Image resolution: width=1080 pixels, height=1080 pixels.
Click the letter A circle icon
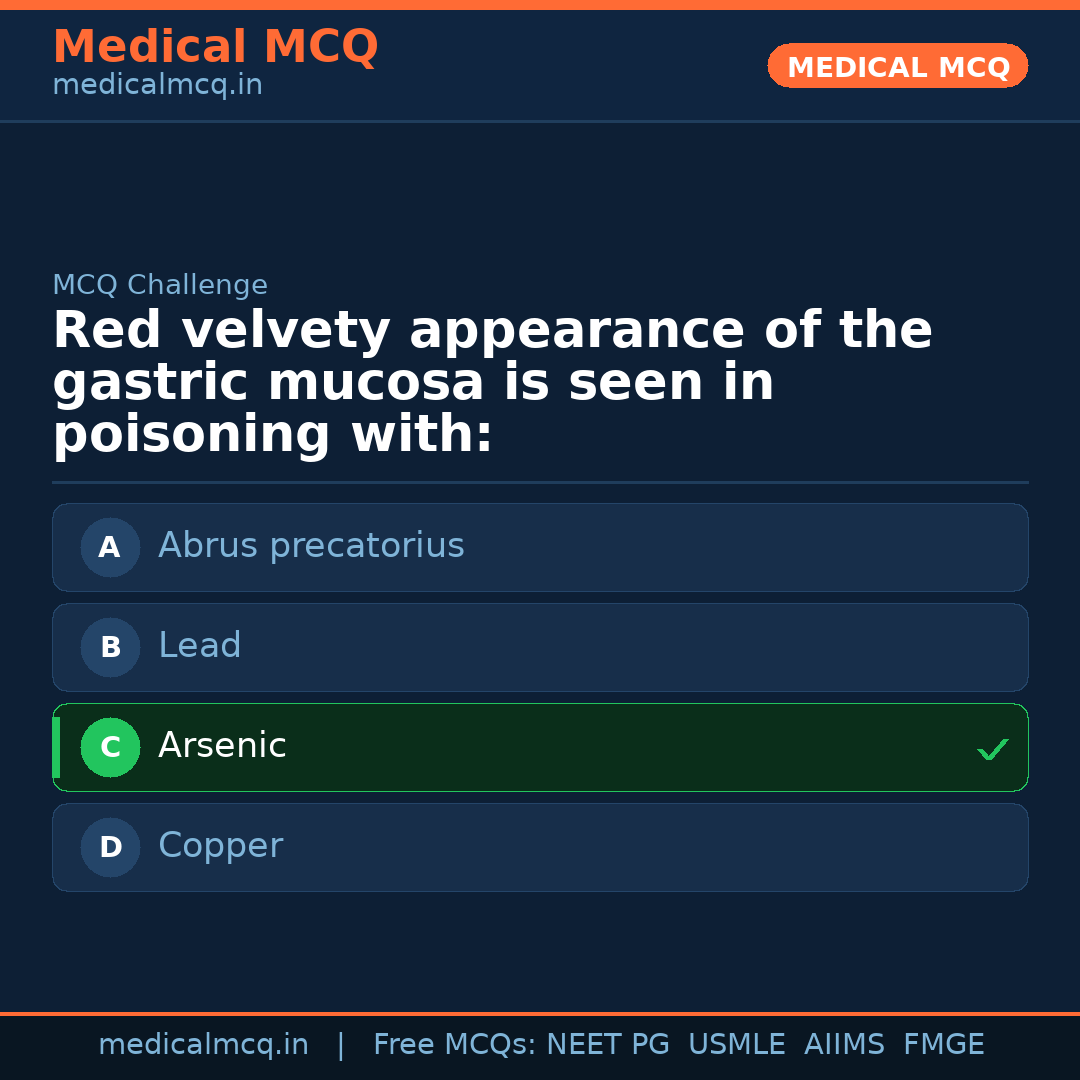pos(110,547)
